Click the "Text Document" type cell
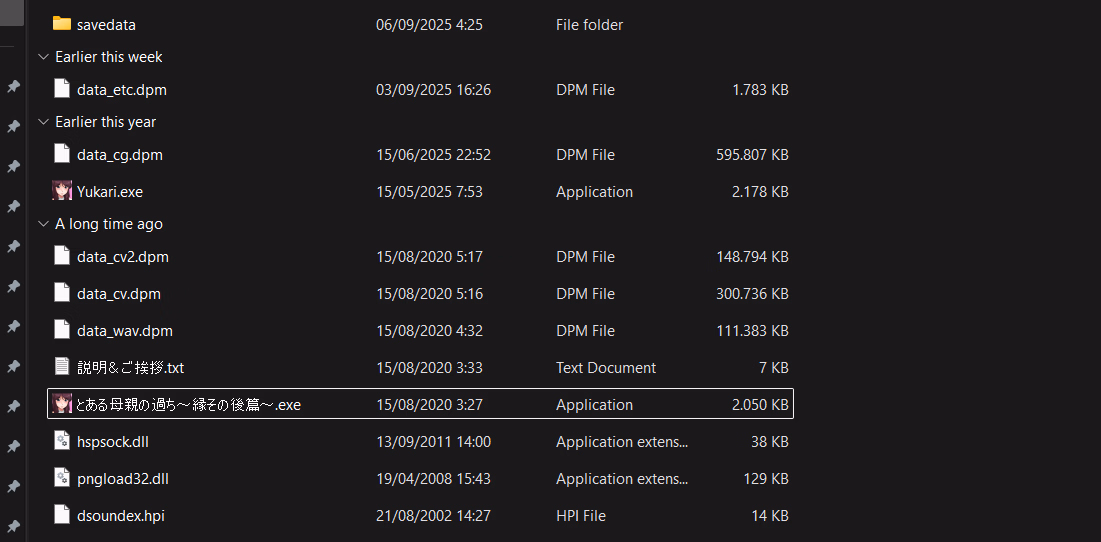The height and width of the screenshot is (542, 1101). (606, 368)
